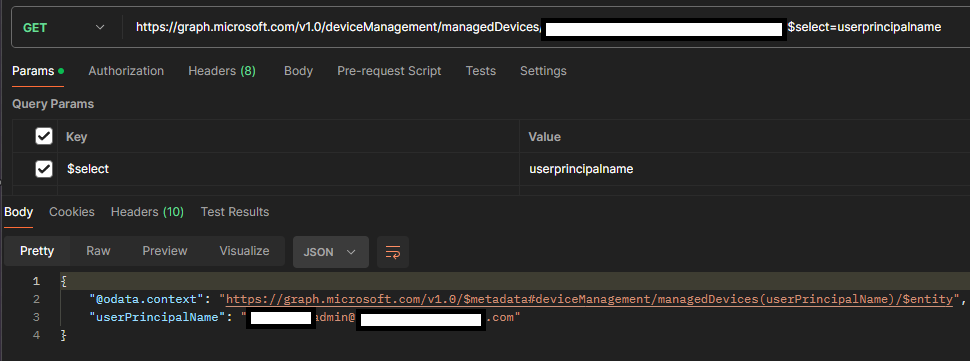The image size is (970, 361).
Task: Switch to the Params tab
Action: (x=38, y=71)
